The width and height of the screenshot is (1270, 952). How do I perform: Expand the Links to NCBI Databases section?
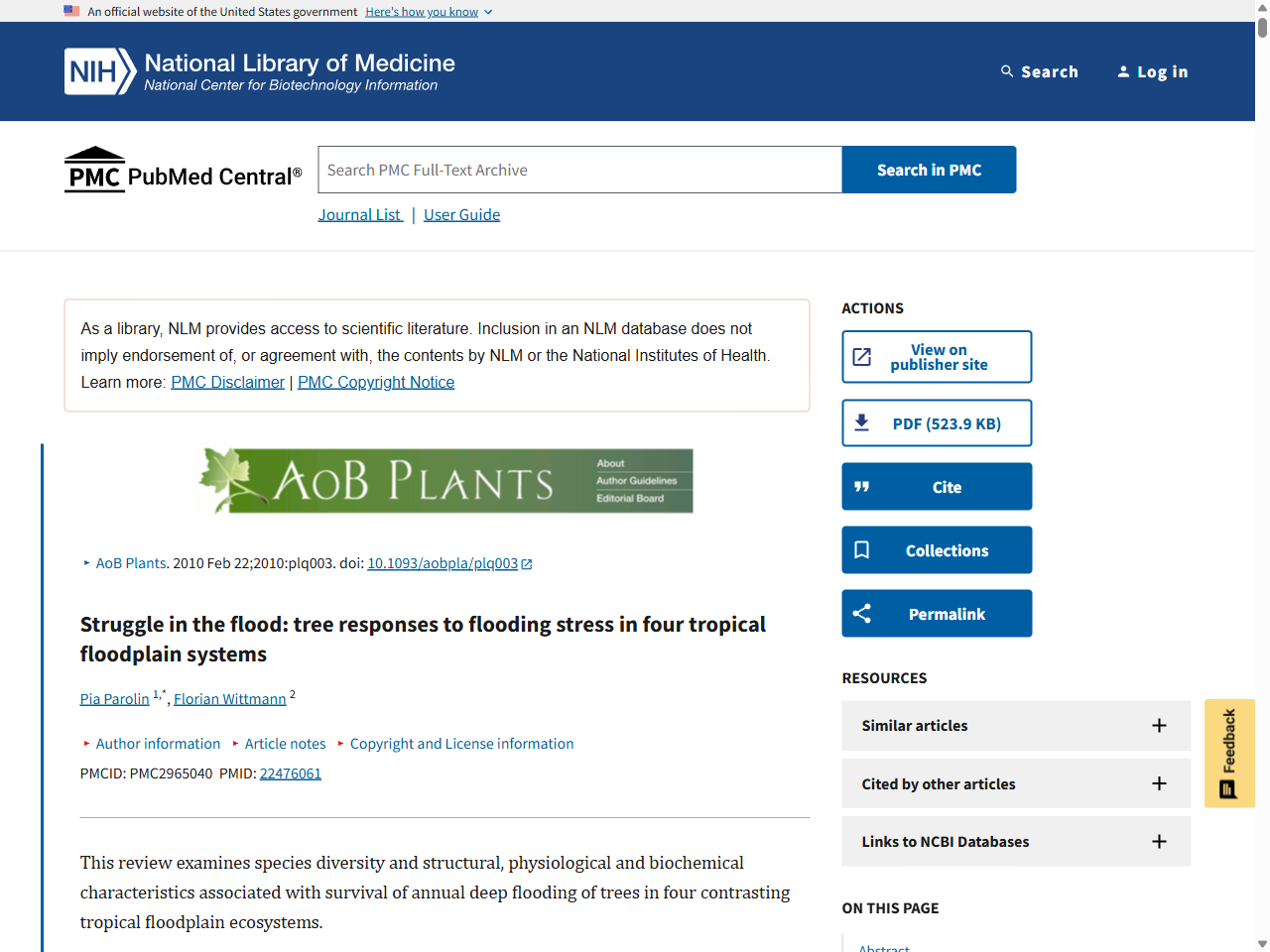(1159, 841)
